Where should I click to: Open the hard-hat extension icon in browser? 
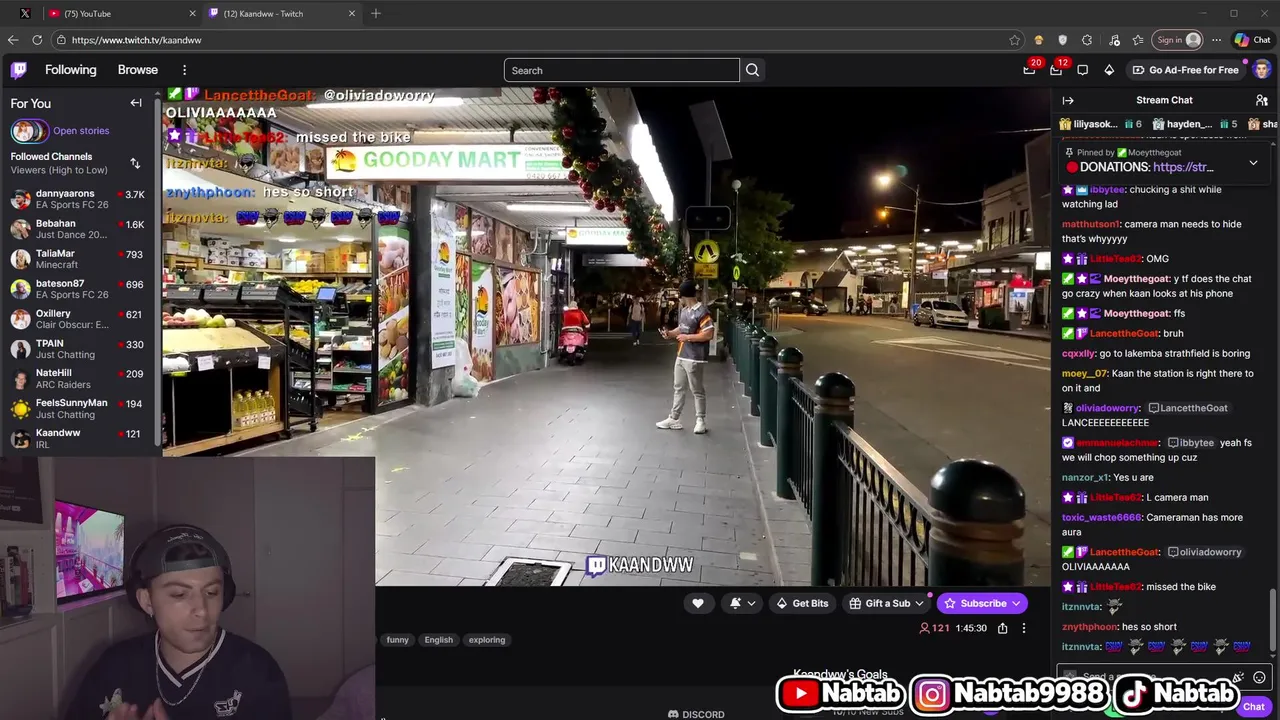pos(1038,40)
